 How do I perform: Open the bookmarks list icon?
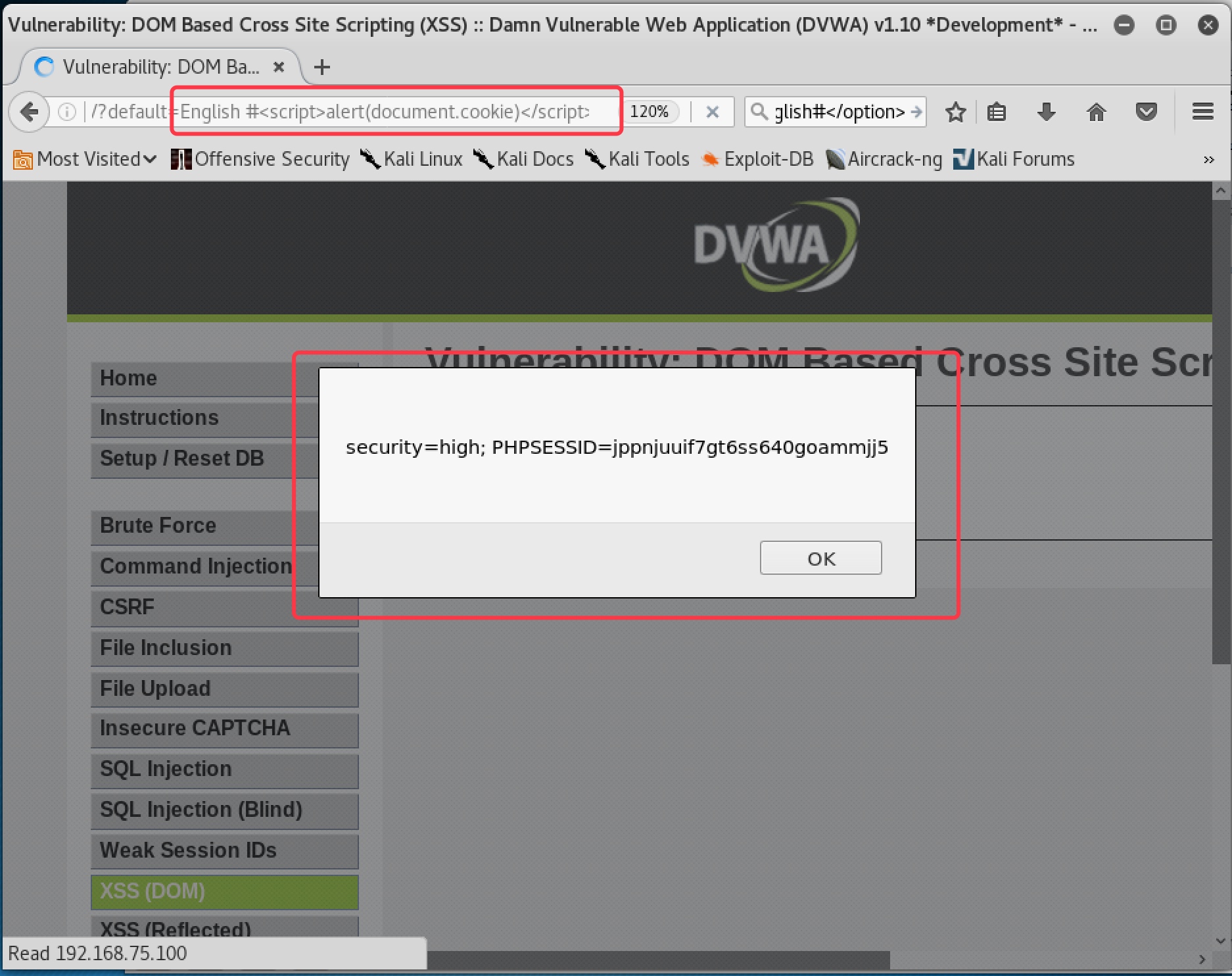997,112
